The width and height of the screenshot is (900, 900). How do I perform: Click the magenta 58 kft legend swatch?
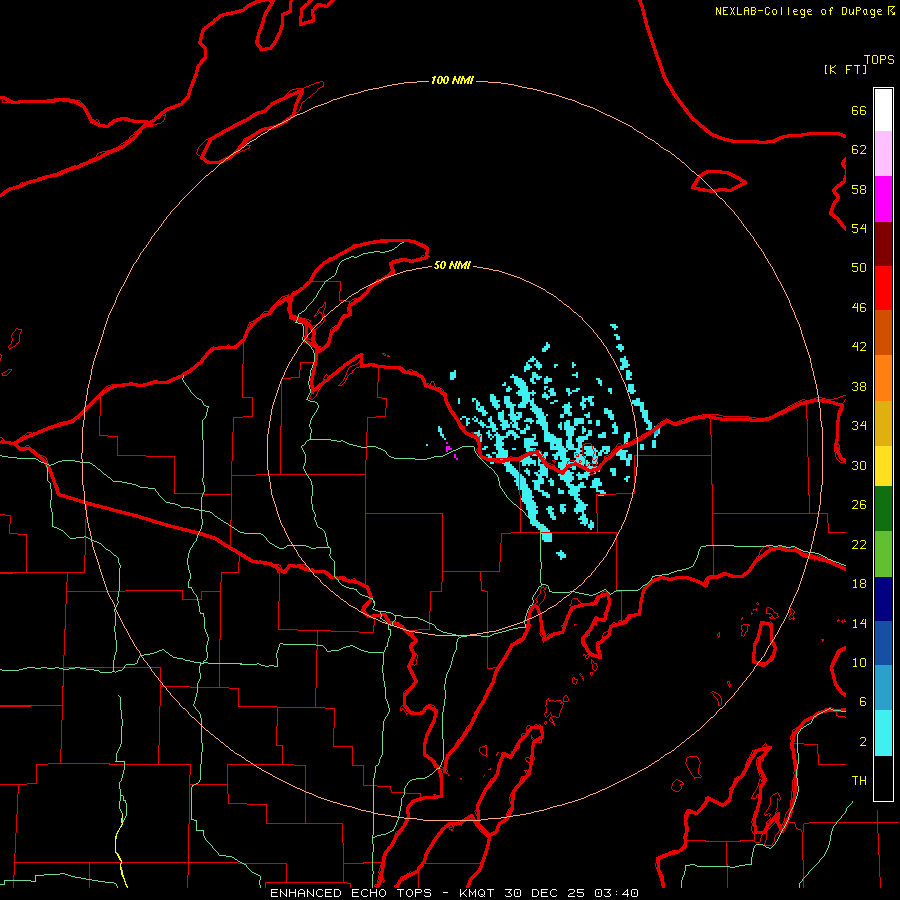point(883,199)
